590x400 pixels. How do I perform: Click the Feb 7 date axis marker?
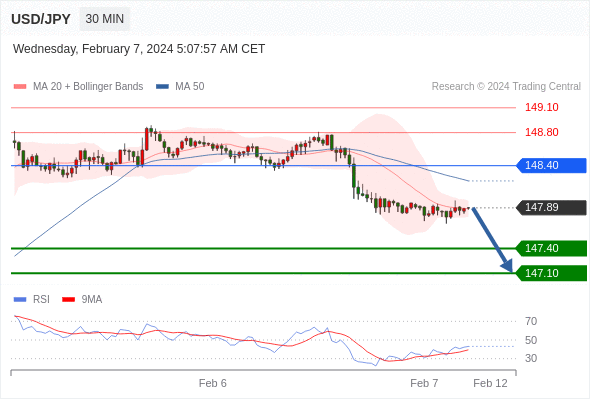[x=424, y=383]
